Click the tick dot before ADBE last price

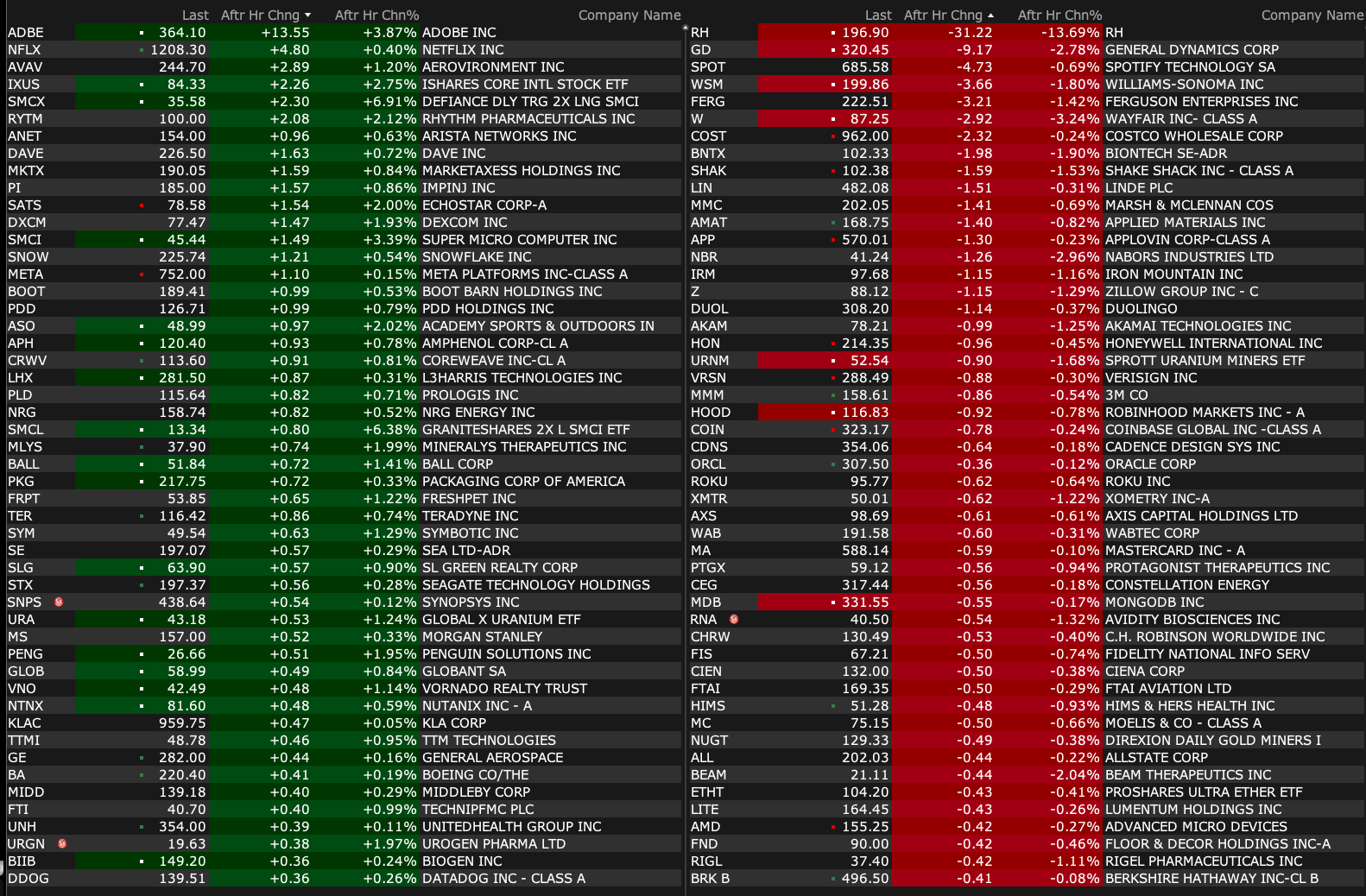coord(142,33)
